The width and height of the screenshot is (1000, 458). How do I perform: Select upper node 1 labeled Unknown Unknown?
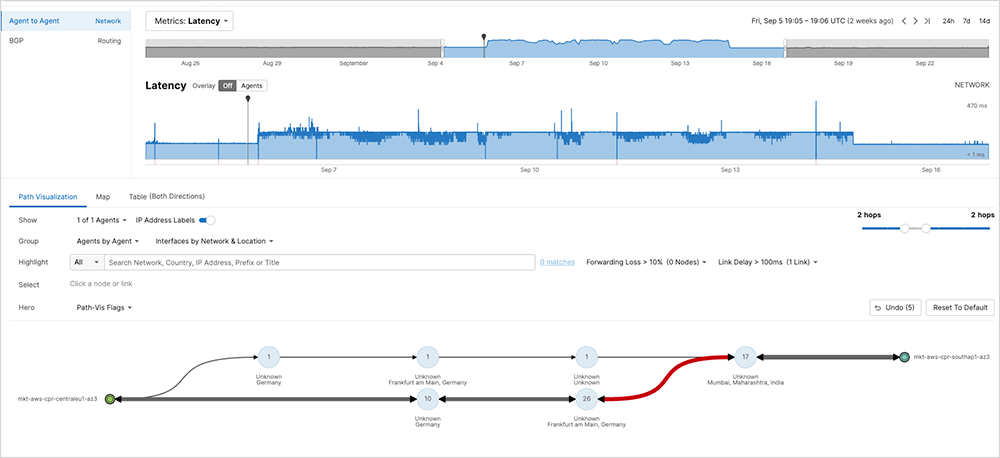tap(585, 357)
